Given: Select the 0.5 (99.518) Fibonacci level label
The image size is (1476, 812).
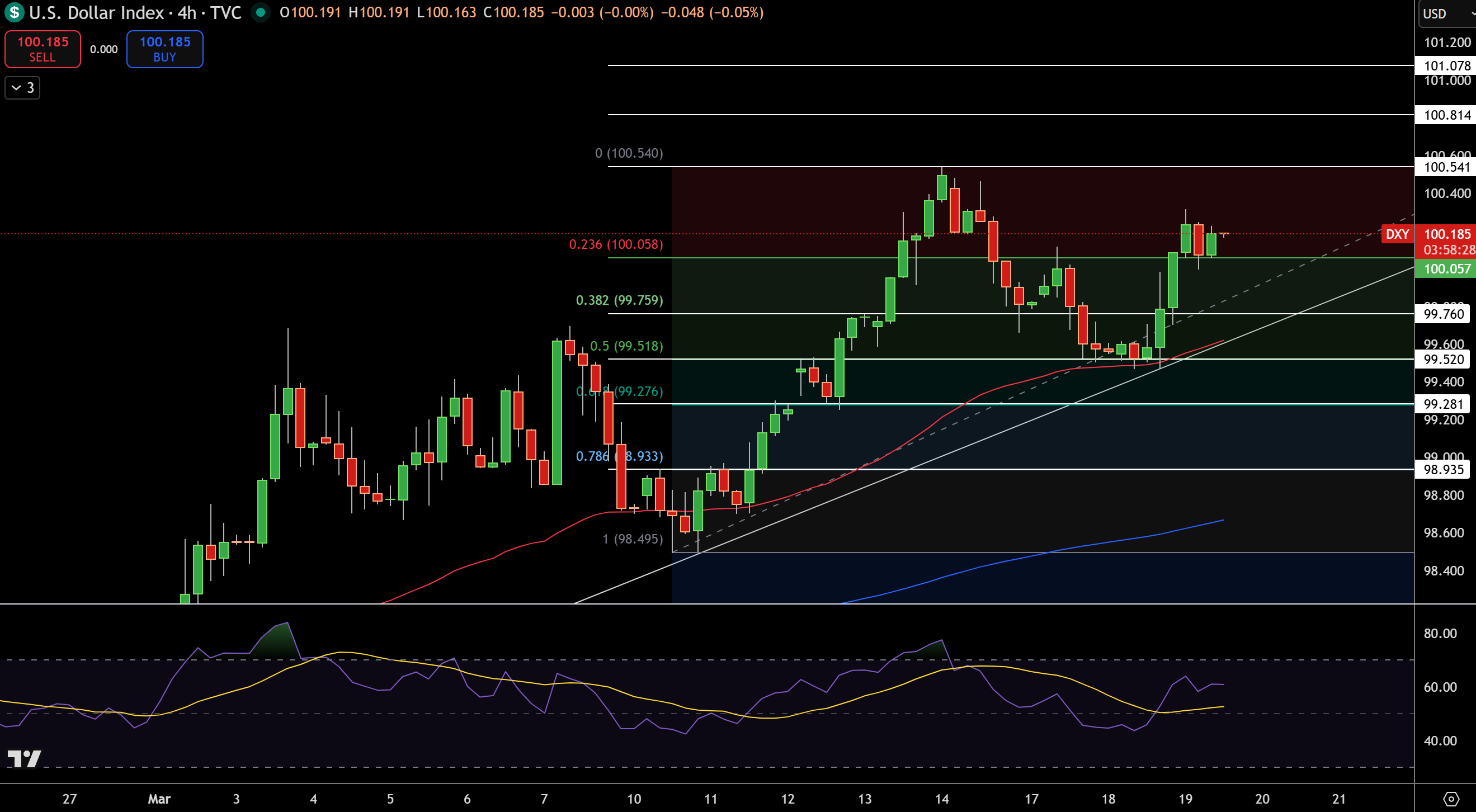Looking at the screenshot, I should tap(626, 346).
